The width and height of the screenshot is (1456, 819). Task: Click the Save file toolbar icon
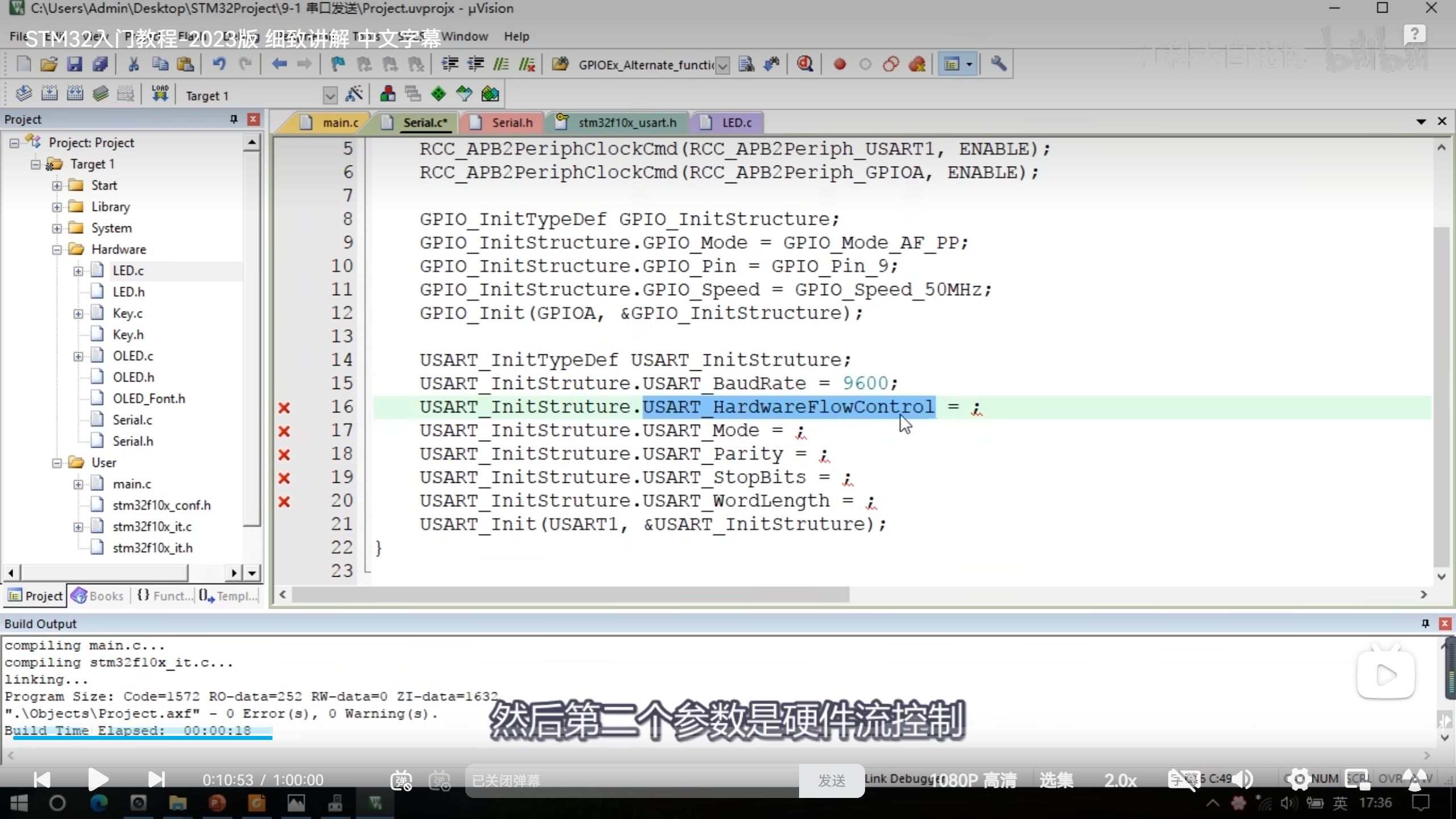pos(75,64)
